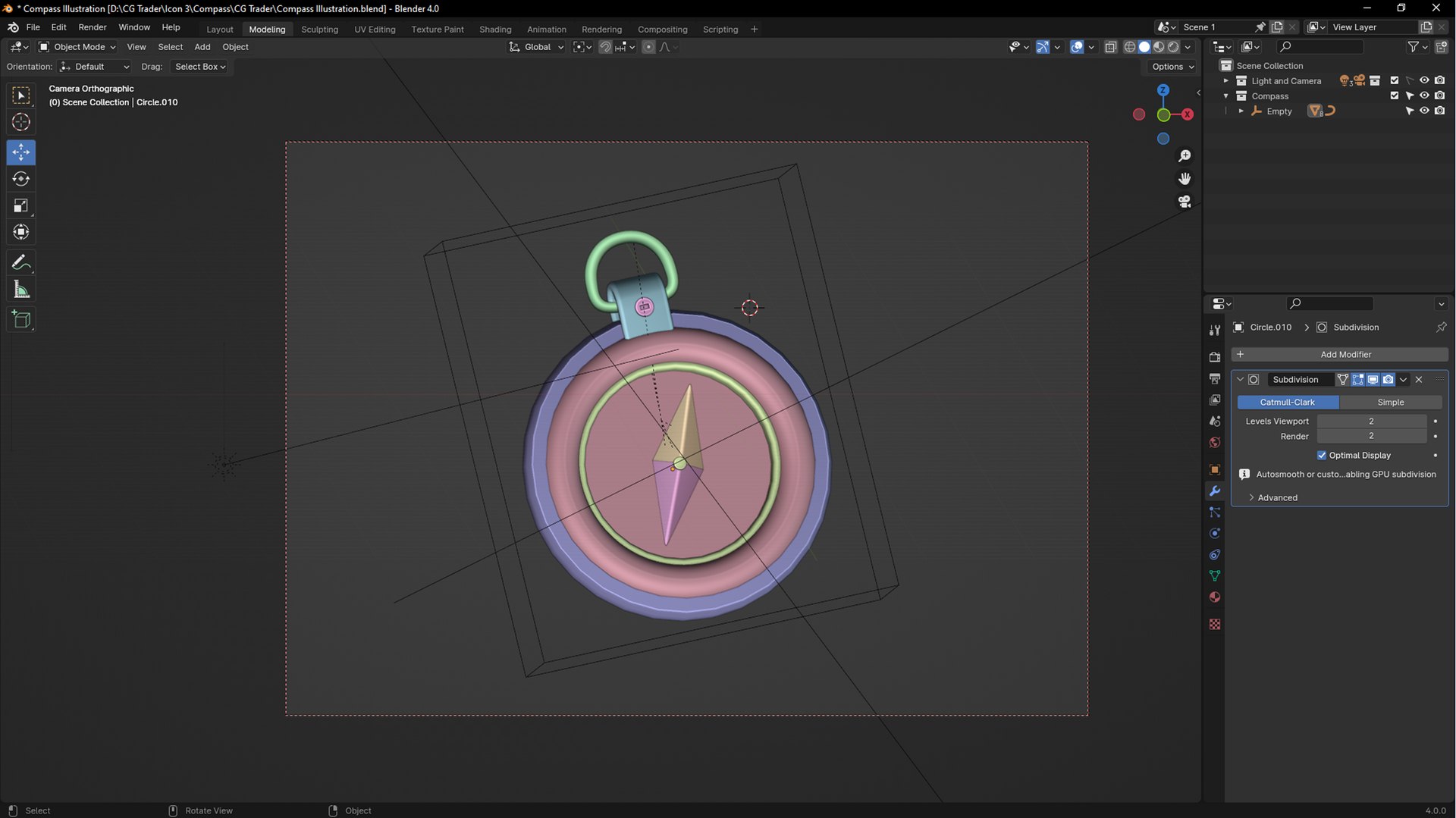Open the Object Constraints properties tab
This screenshot has height=818, width=1456.
(x=1215, y=555)
